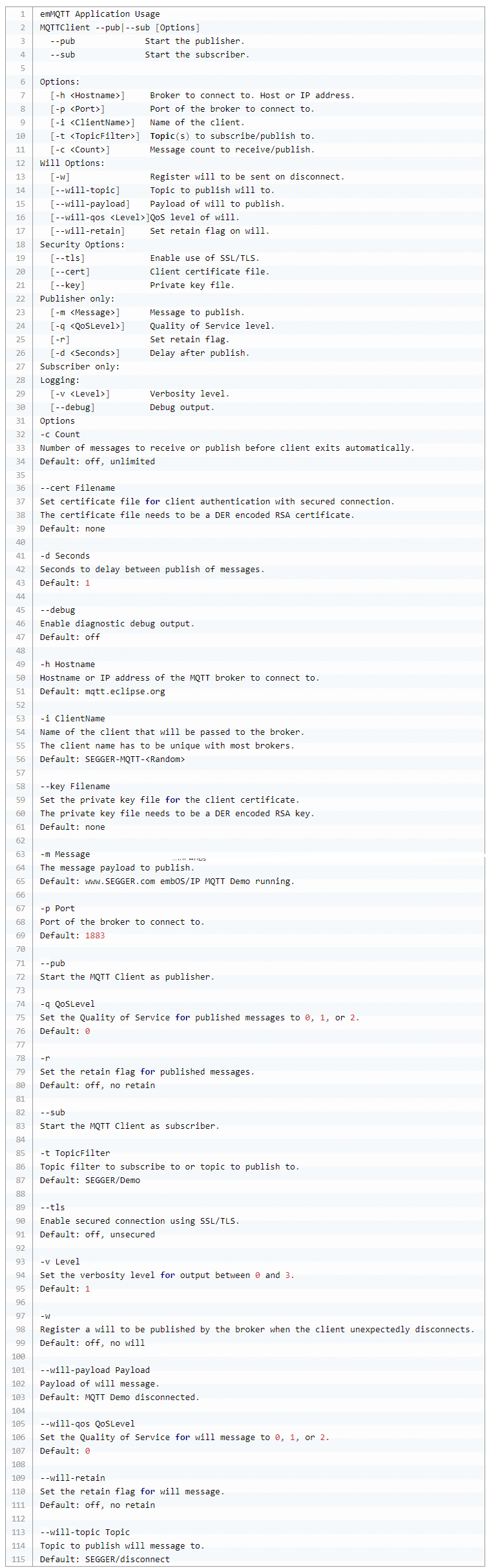The height and width of the screenshot is (1568, 491).
Task: Click the default port value 1883
Action: click(94, 936)
